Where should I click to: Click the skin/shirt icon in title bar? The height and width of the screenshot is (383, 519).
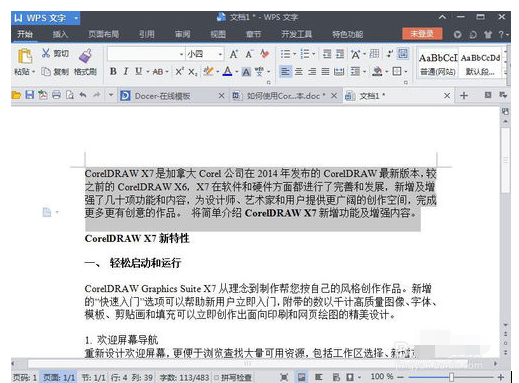click(488, 34)
